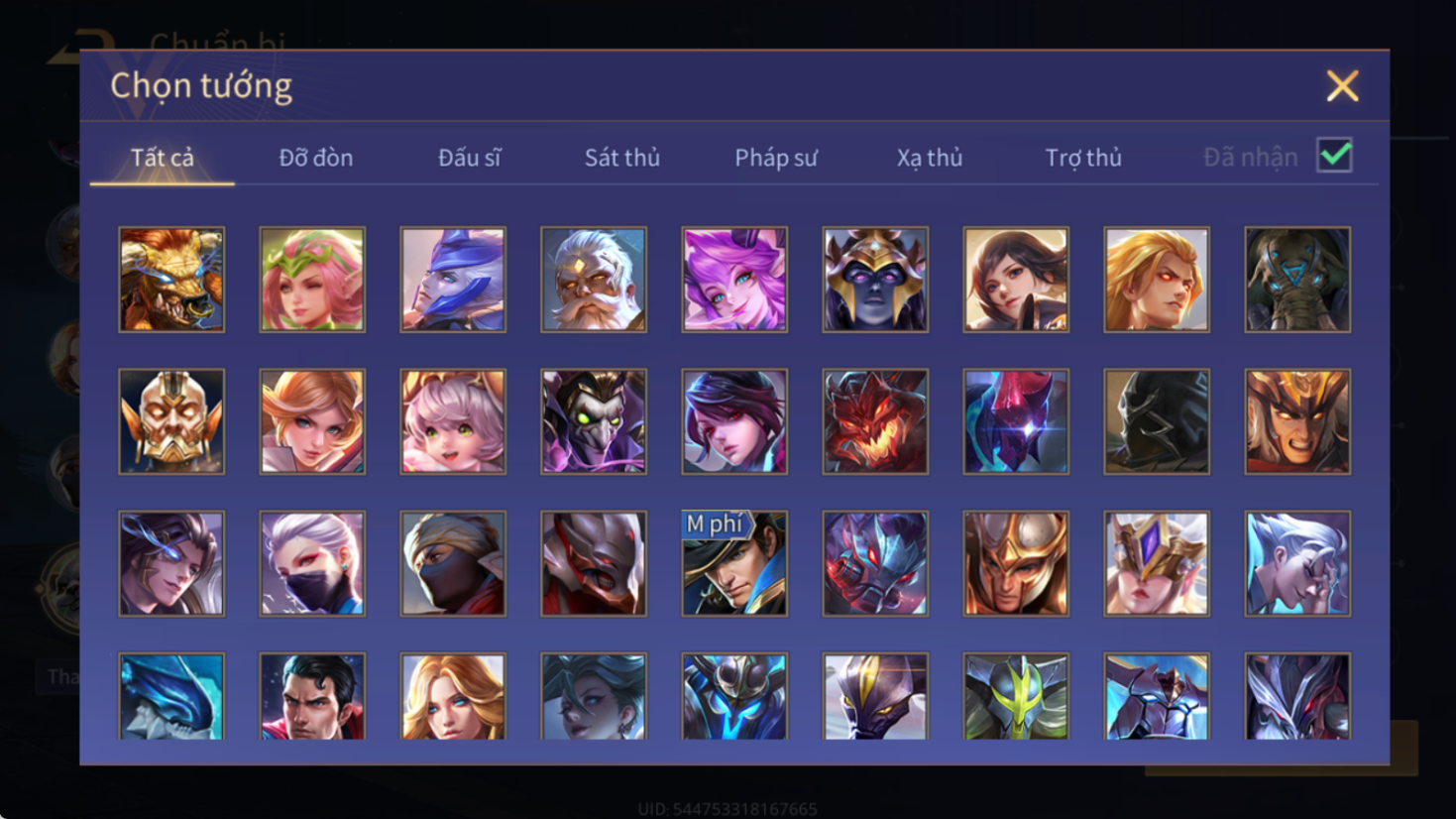Select the red fire demon hero portrait
1456x819 pixels.
875,421
